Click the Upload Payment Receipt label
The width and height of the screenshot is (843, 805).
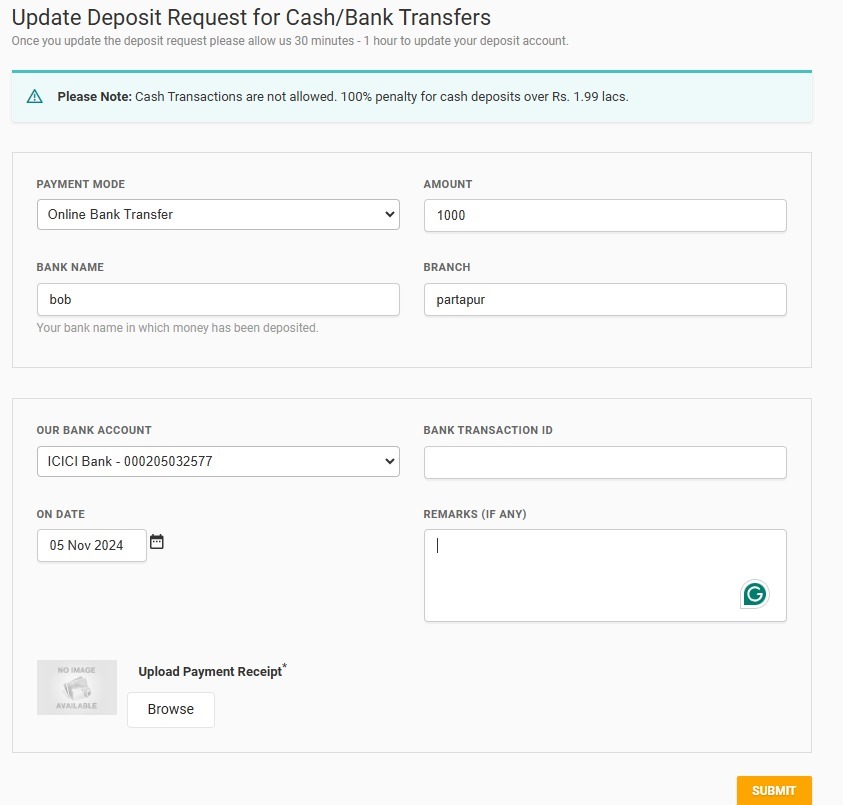click(210, 672)
